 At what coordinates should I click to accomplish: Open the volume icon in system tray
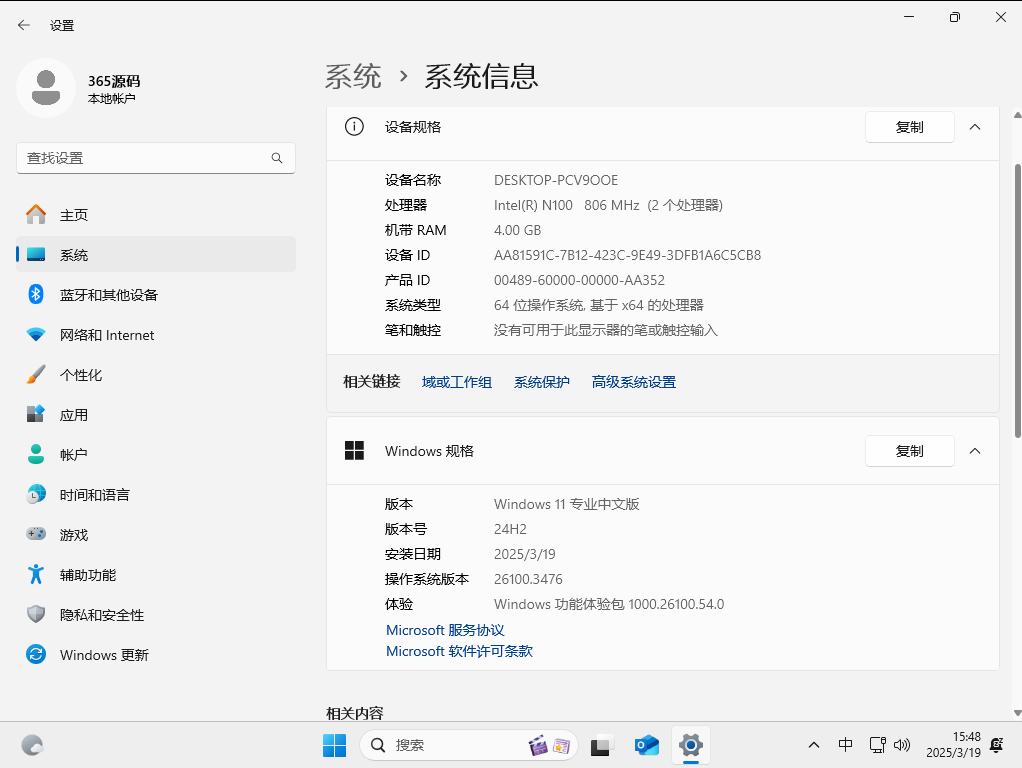902,745
